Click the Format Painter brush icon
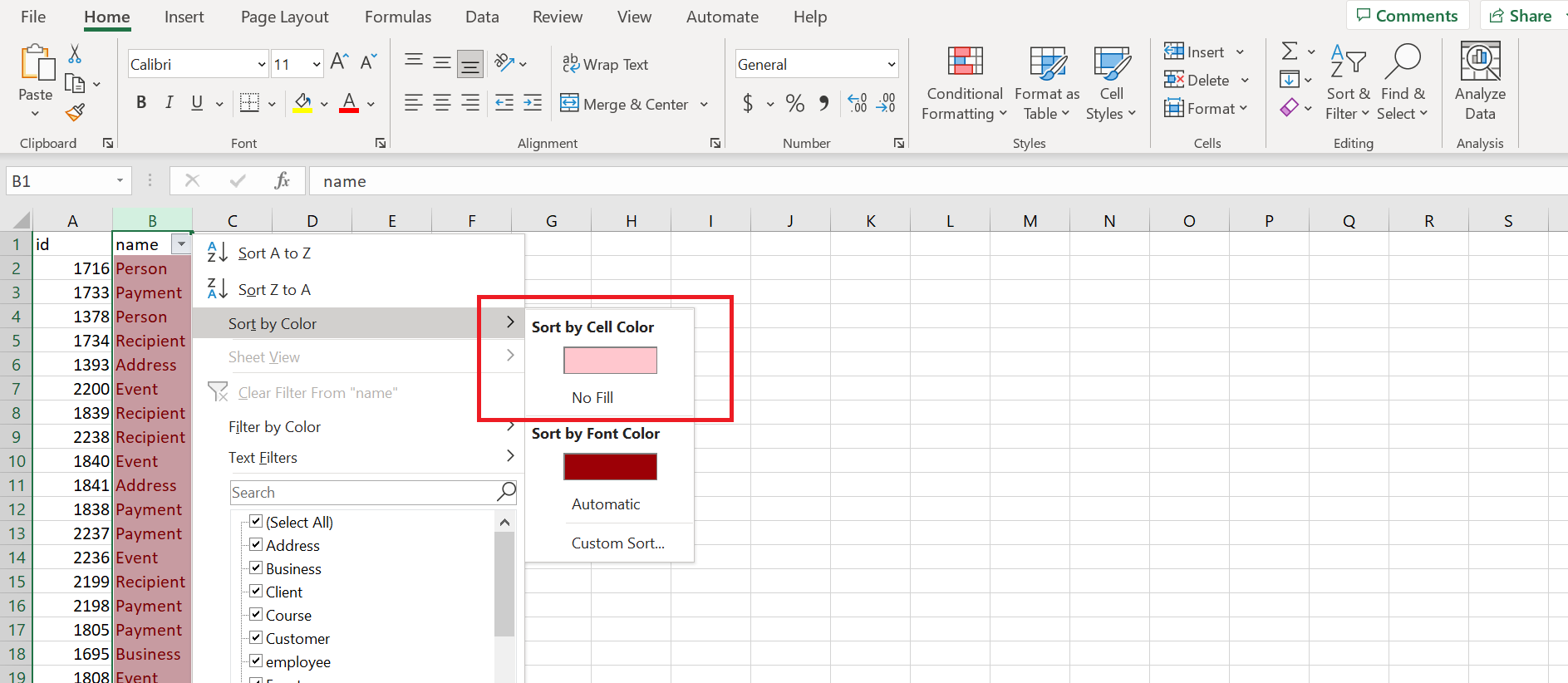The width and height of the screenshot is (1568, 683). tap(75, 112)
